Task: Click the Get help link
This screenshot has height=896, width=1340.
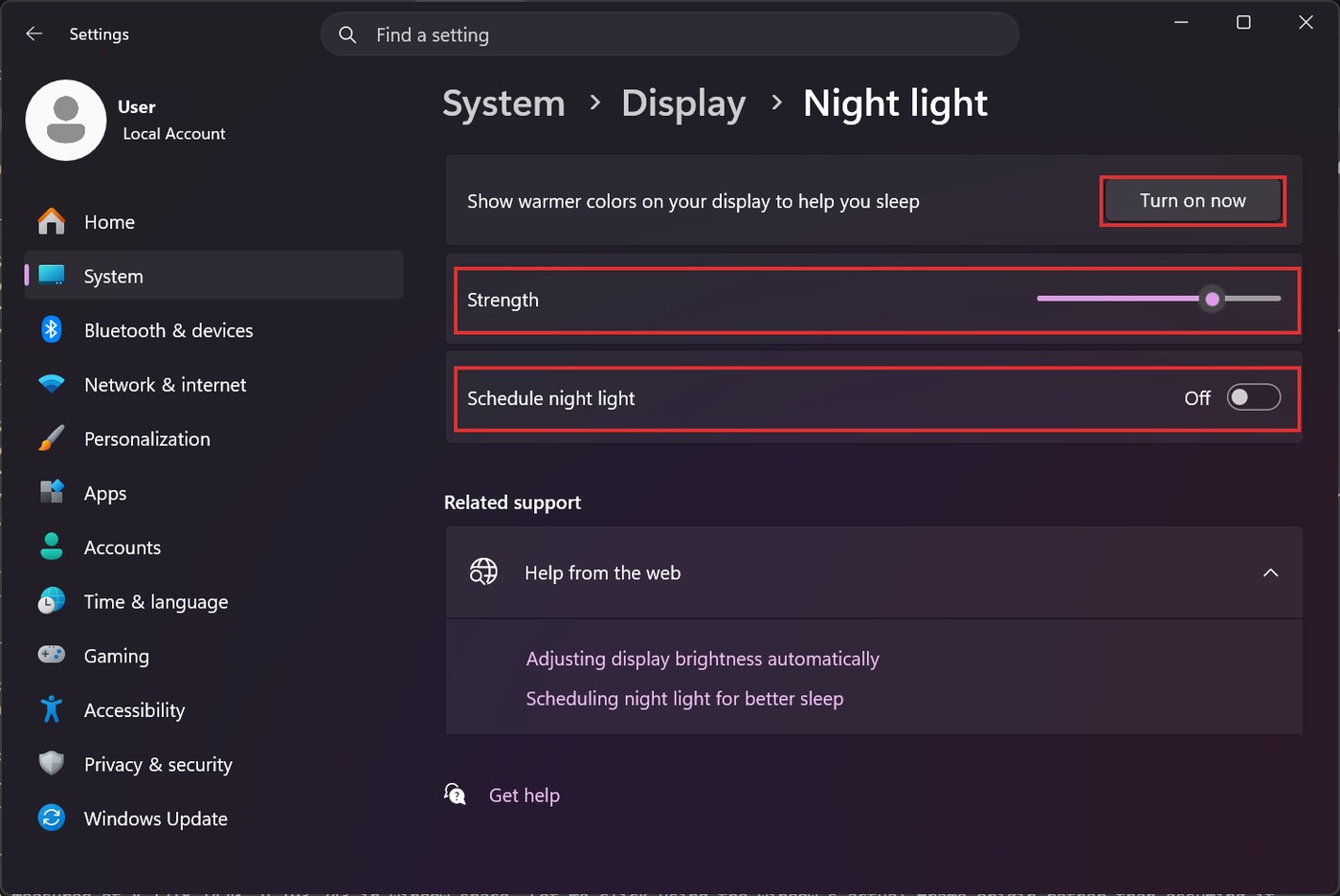Action: [525, 795]
